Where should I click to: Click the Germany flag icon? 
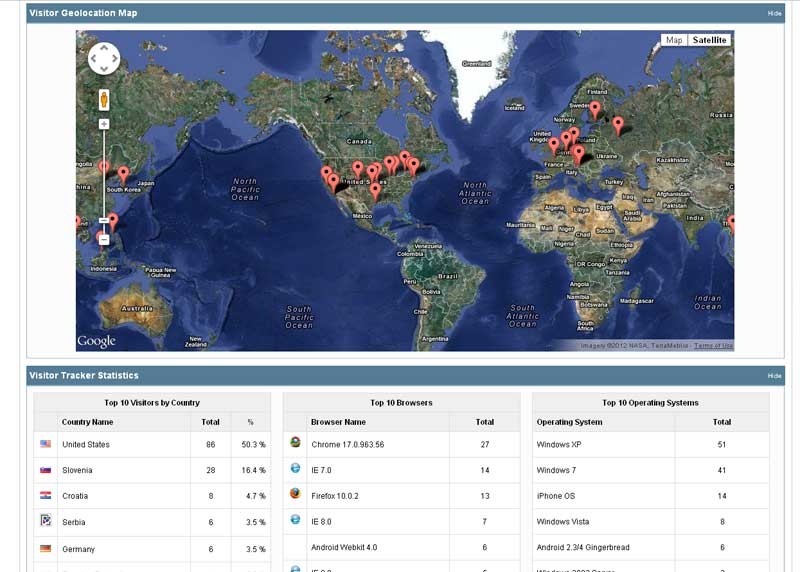(x=45, y=549)
